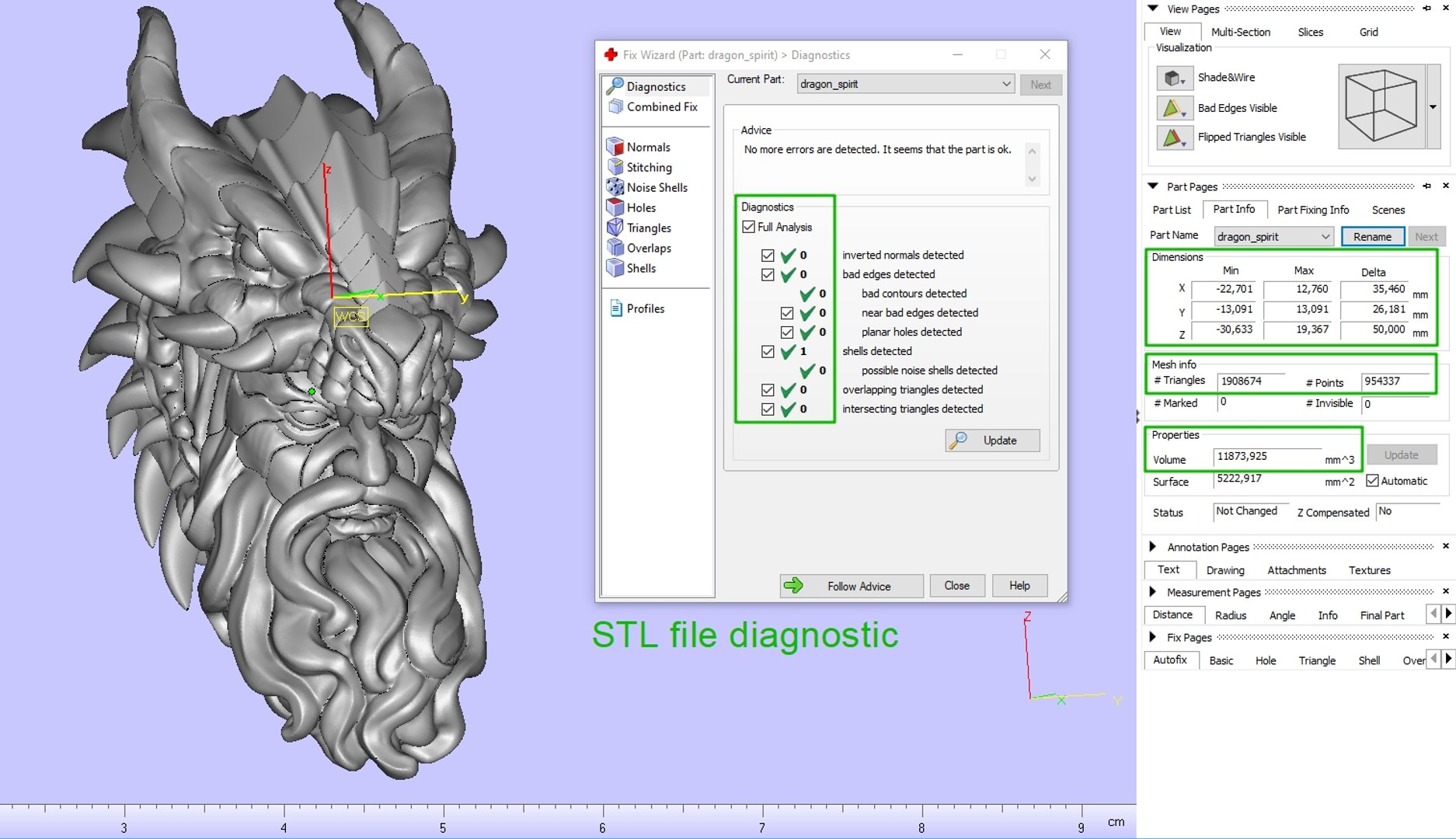Screen dimensions: 1456x839
Task: Expand the Fix Pages section
Action: [1153, 636]
